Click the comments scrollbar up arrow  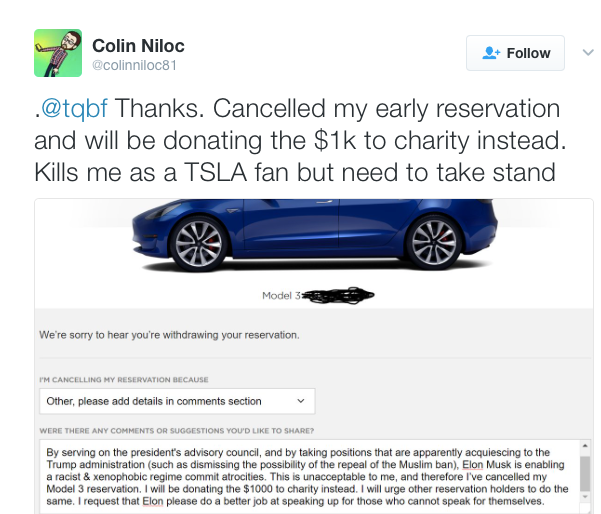pos(585,445)
